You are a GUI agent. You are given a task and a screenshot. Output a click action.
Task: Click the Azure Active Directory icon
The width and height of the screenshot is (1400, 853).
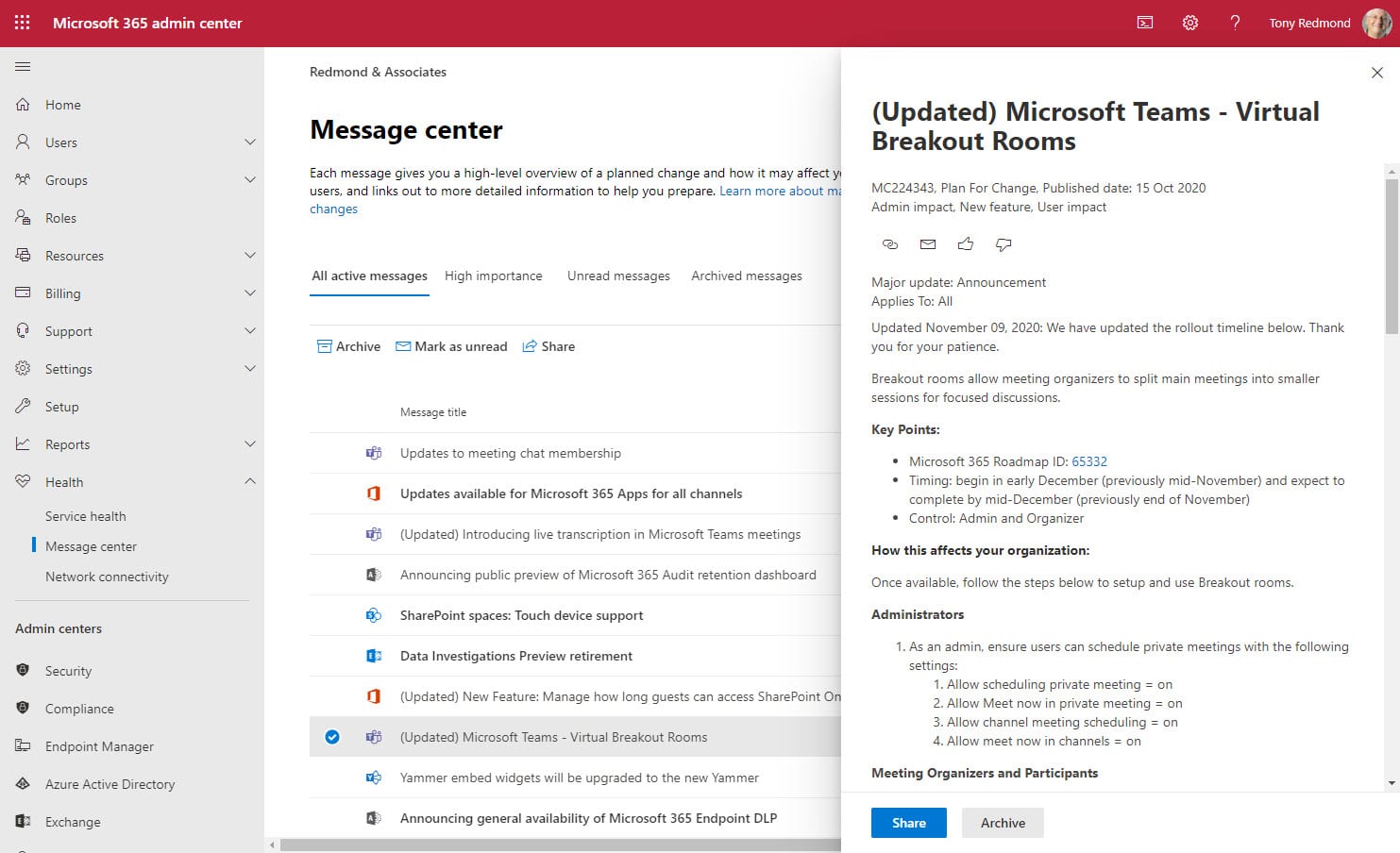point(23,784)
